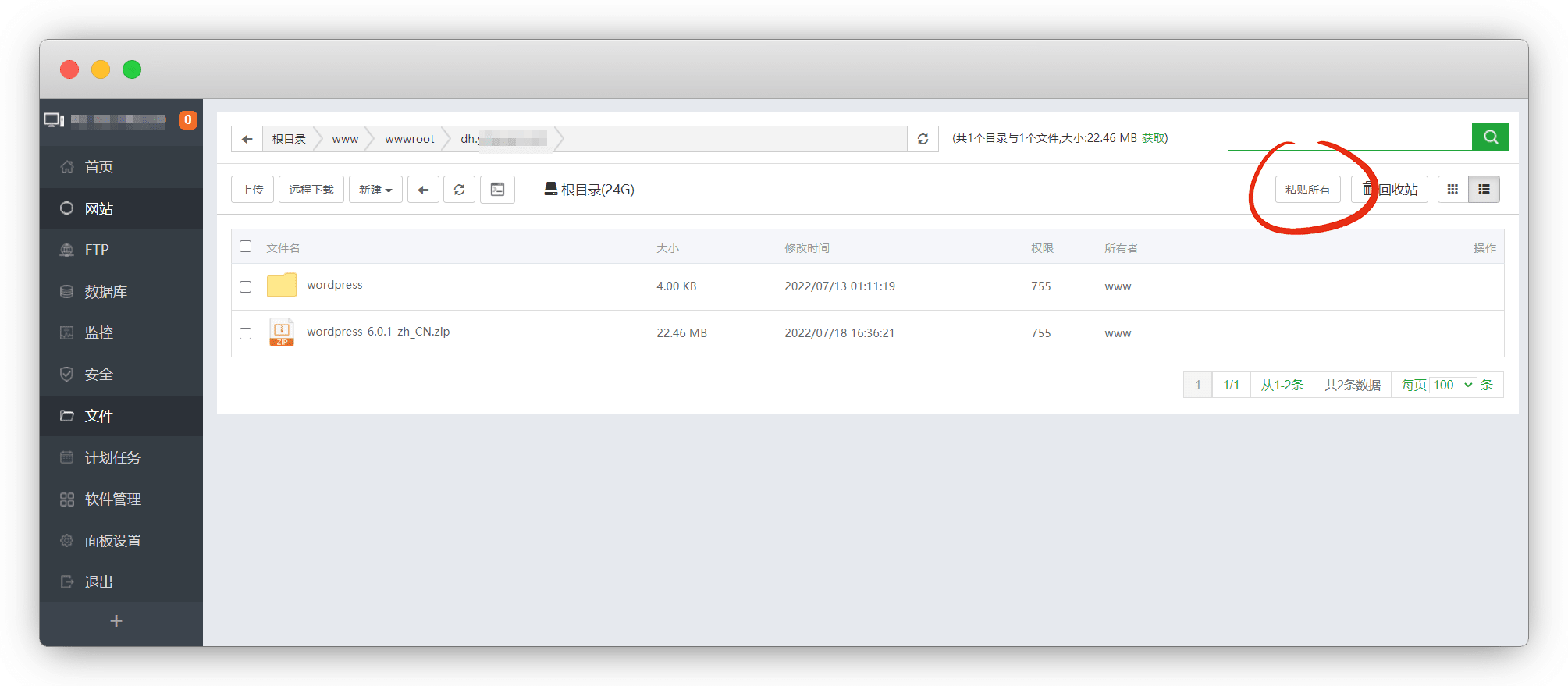Open 安全 security settings
Screen dimensions: 1568x686
pyautogui.click(x=98, y=375)
